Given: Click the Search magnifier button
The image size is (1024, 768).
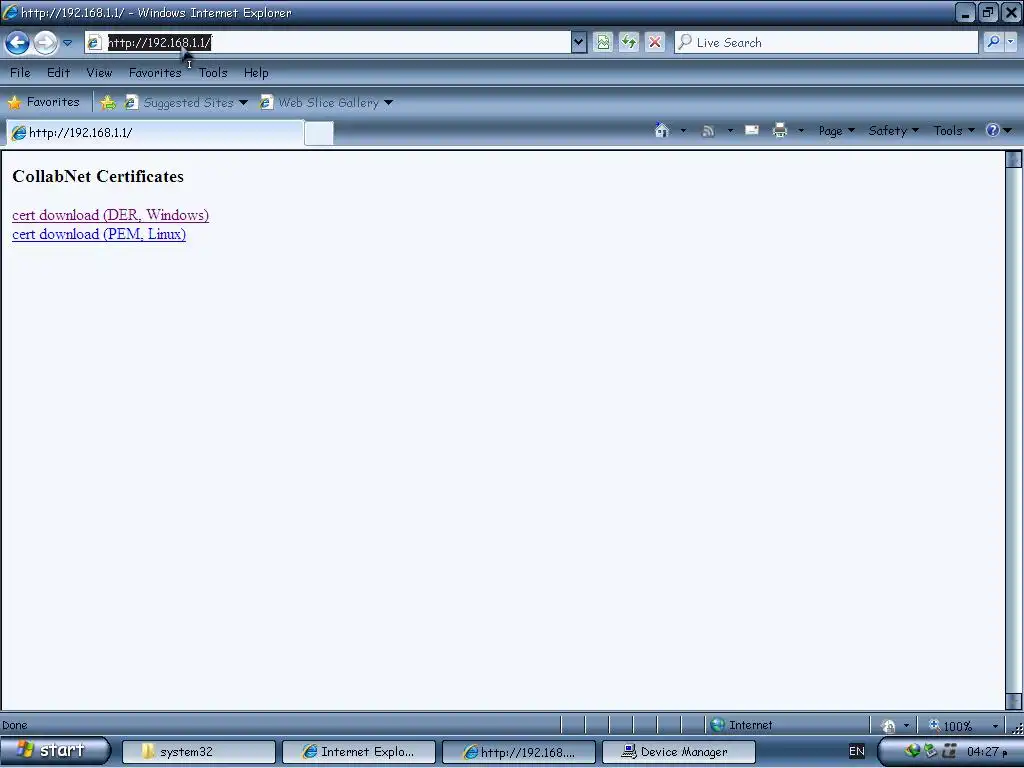Looking at the screenshot, I should point(993,42).
